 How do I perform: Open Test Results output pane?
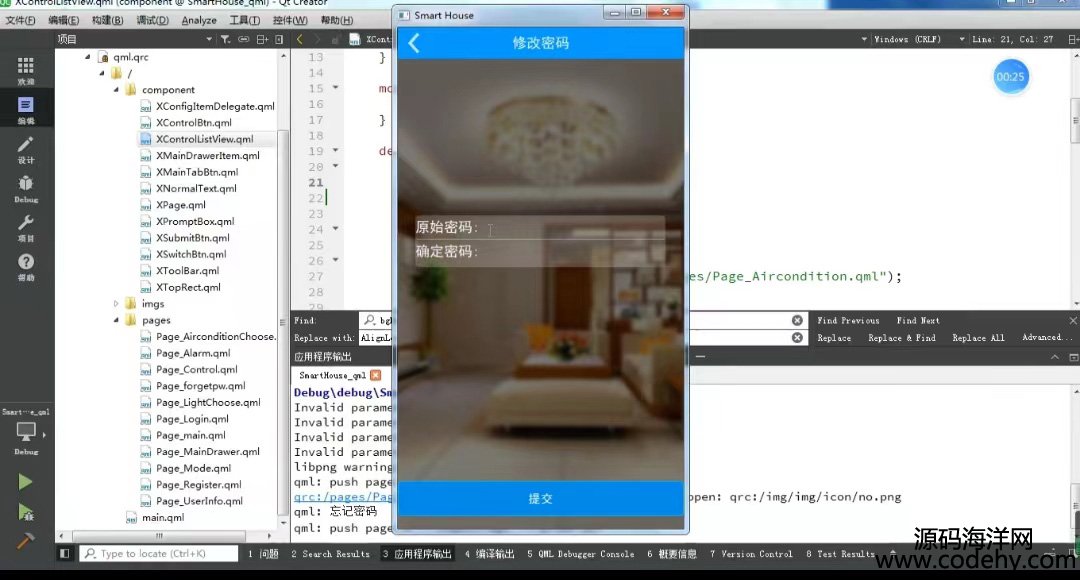(x=840, y=554)
